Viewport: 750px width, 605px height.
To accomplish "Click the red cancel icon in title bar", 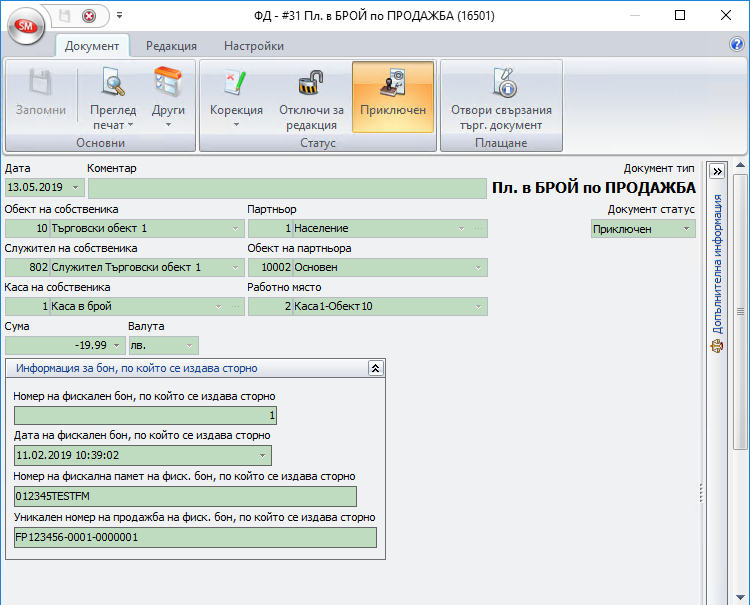I will 88,16.
